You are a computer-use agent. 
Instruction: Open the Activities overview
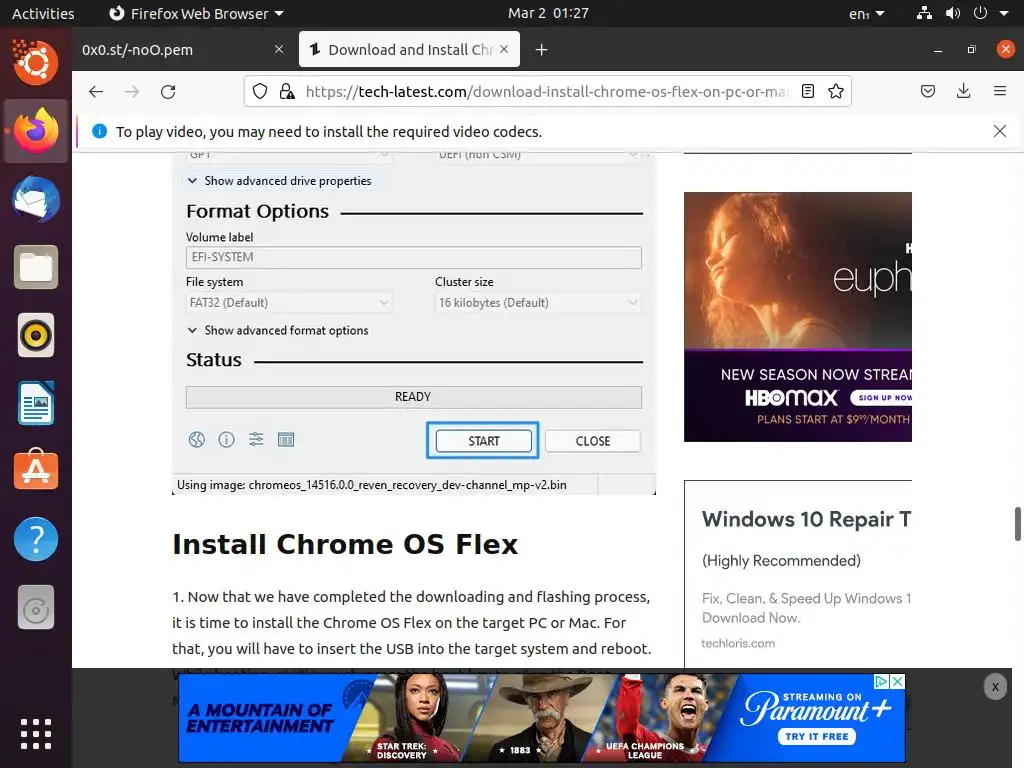point(43,13)
